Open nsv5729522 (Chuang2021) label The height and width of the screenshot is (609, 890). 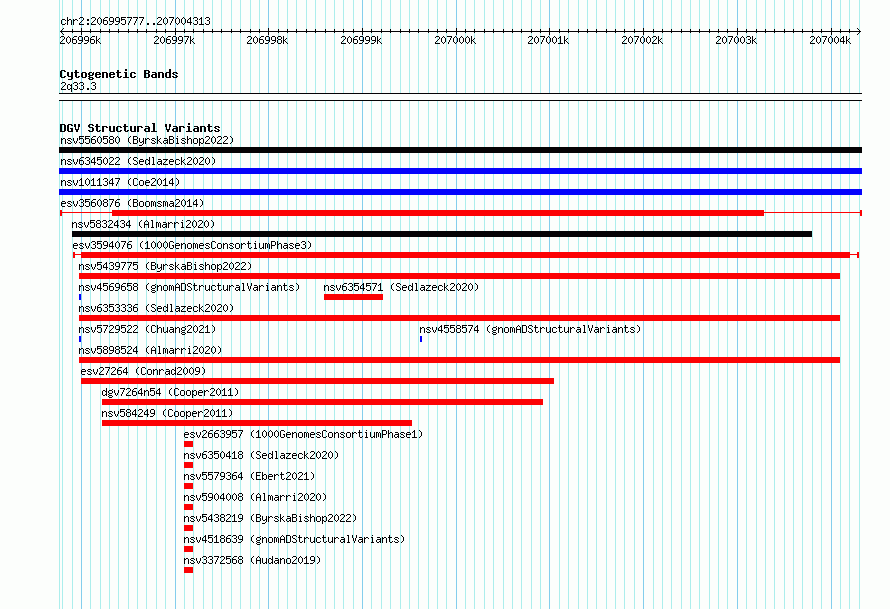[147, 329]
